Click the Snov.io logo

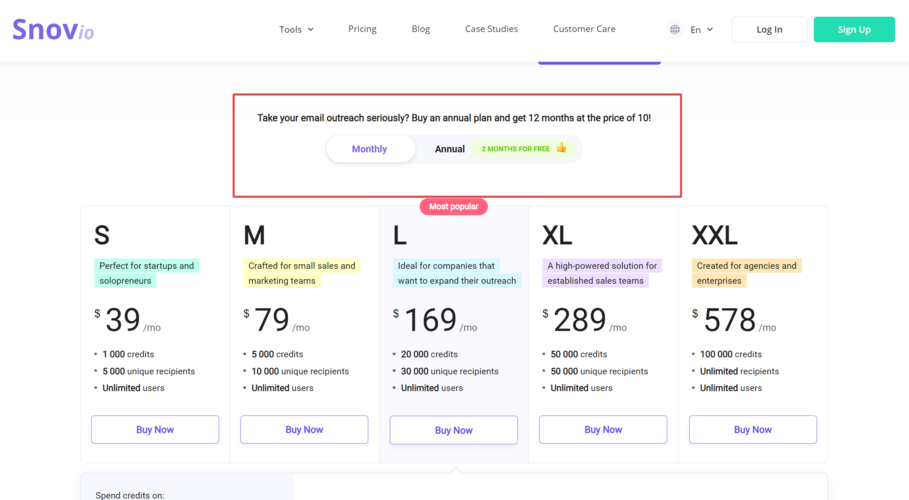click(x=53, y=29)
